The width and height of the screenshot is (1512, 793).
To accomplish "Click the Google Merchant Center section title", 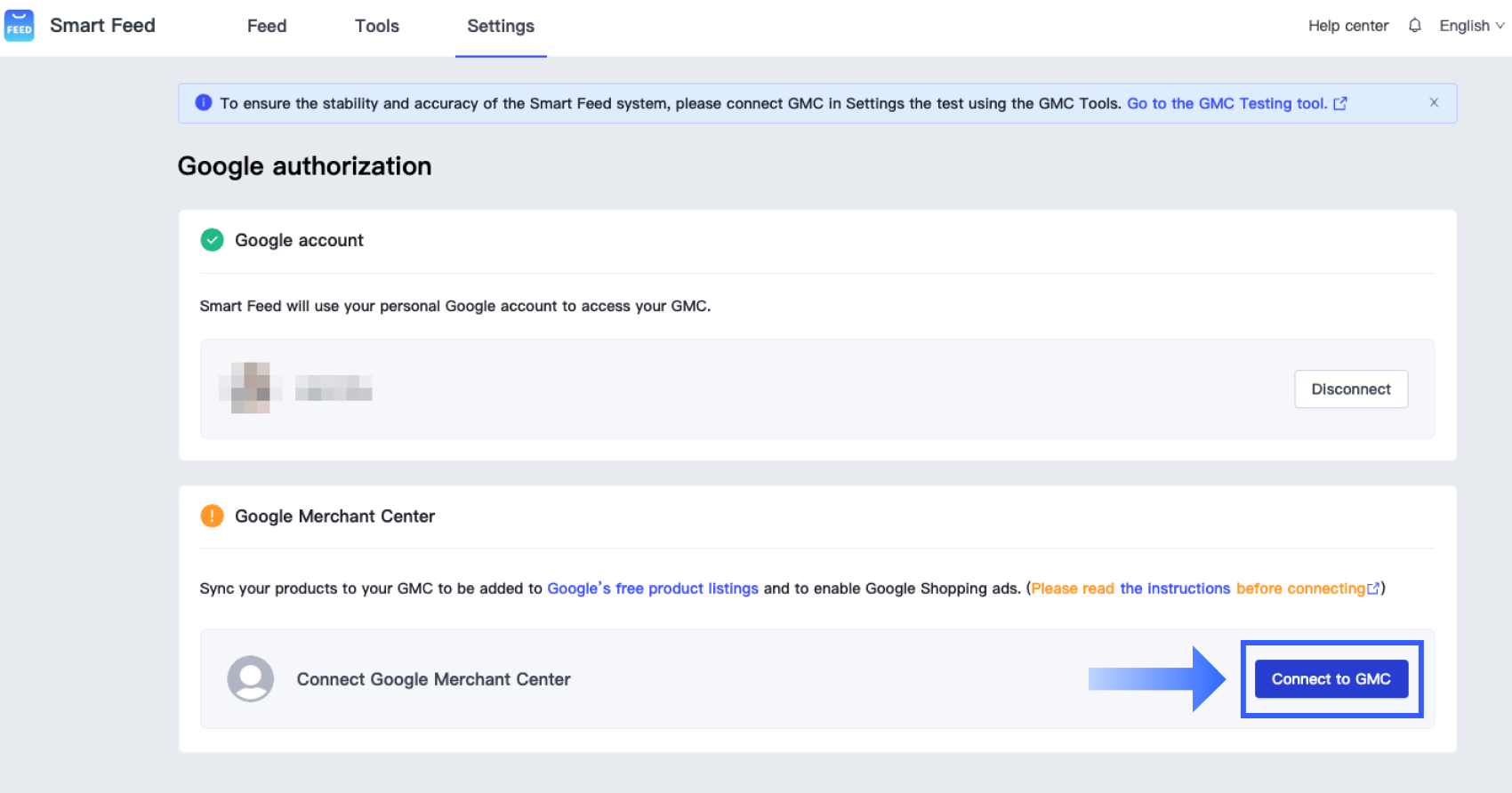I will pos(334,517).
